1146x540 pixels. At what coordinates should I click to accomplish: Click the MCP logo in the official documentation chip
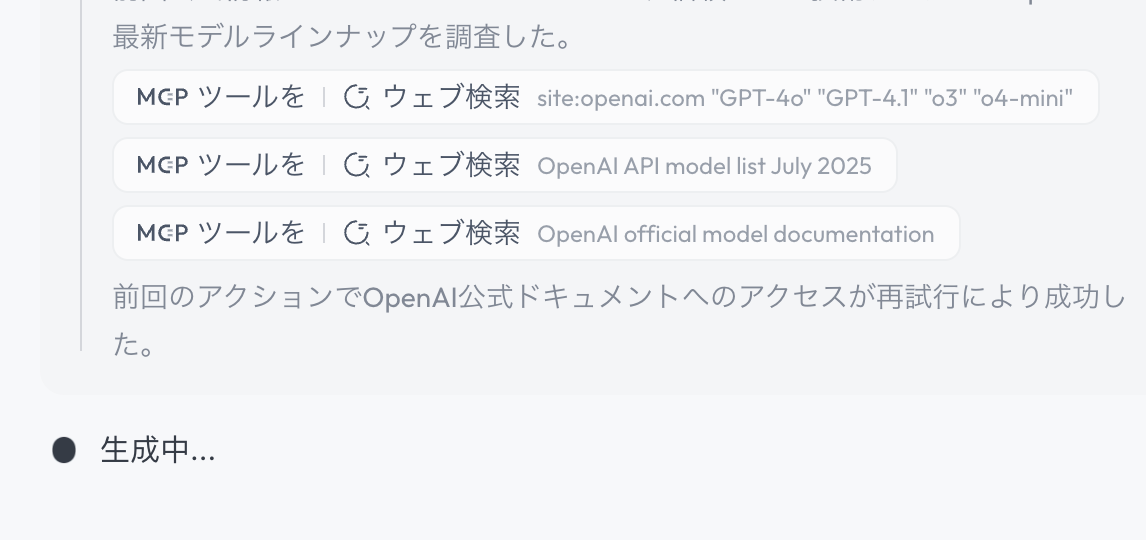[162, 233]
